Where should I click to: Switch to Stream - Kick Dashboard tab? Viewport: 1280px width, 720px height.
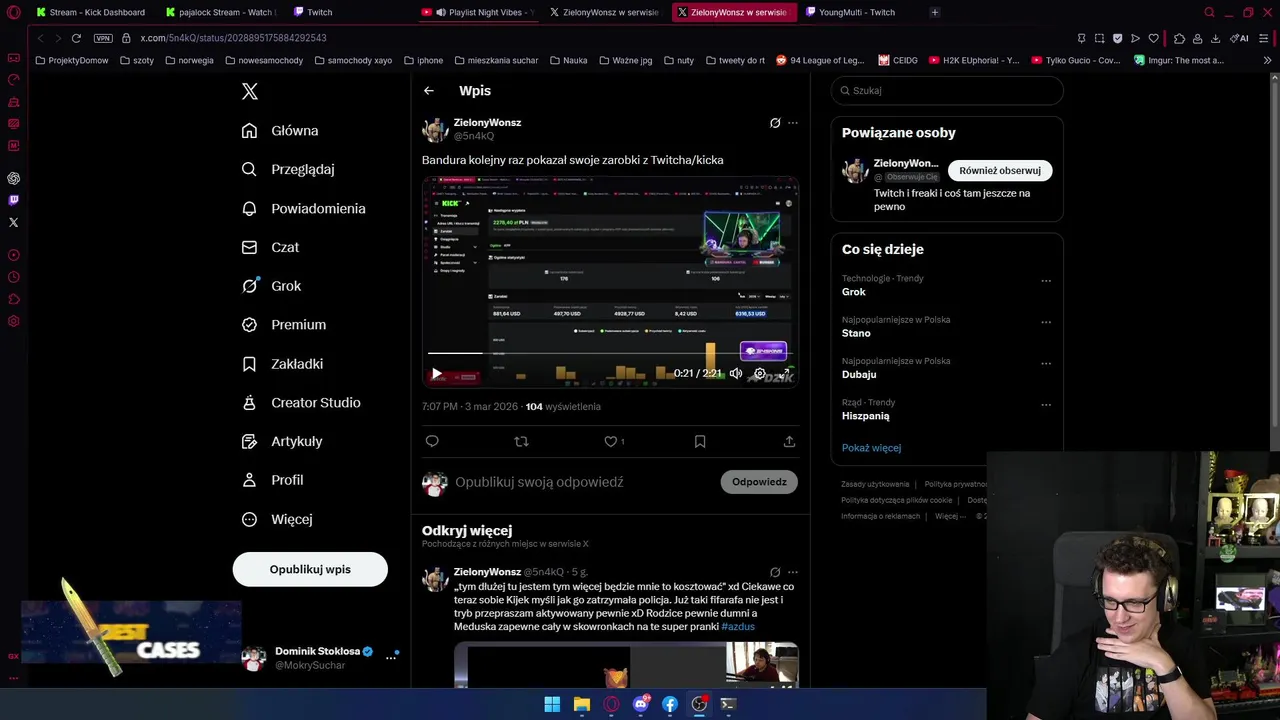pos(90,12)
